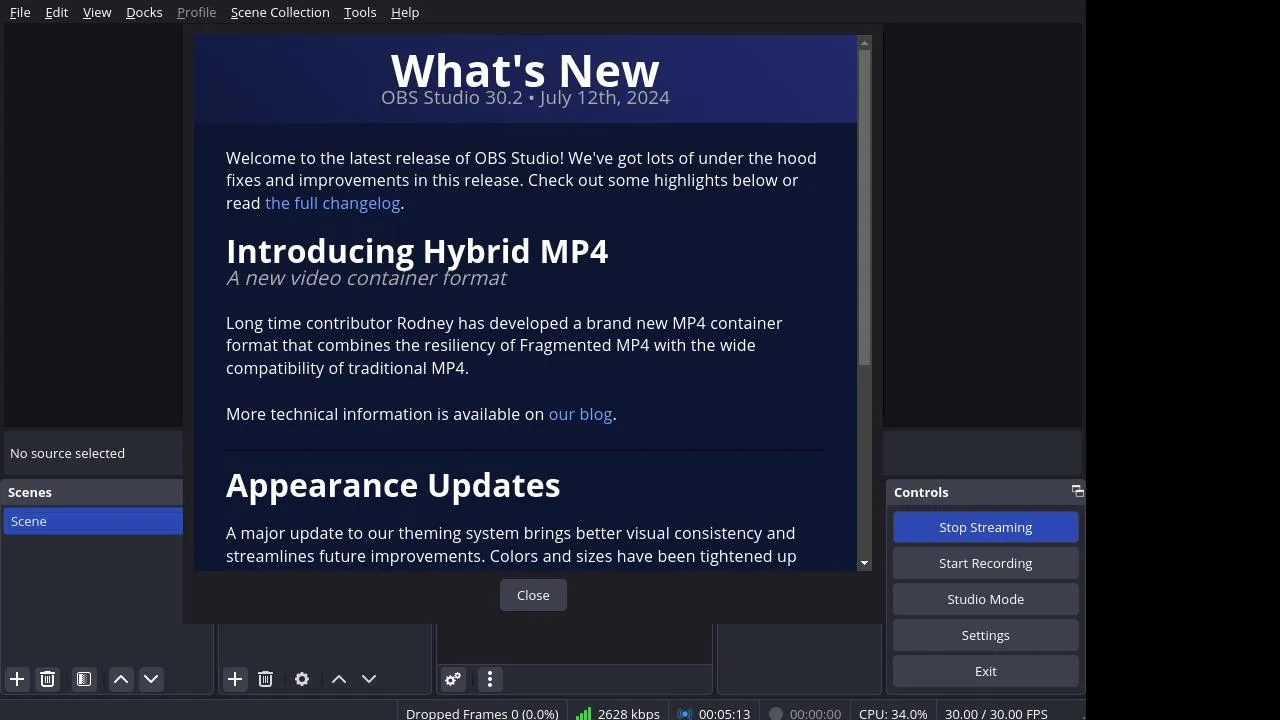Move source down with arrow icon
This screenshot has width=1280, height=720.
pos(369,679)
